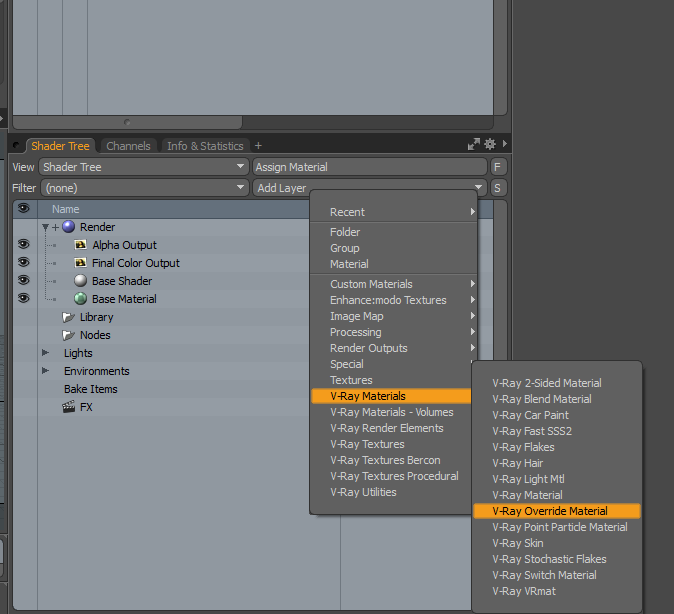Toggle visibility of Final Color Output
Viewport: 674px width, 614px height.
(x=24, y=262)
